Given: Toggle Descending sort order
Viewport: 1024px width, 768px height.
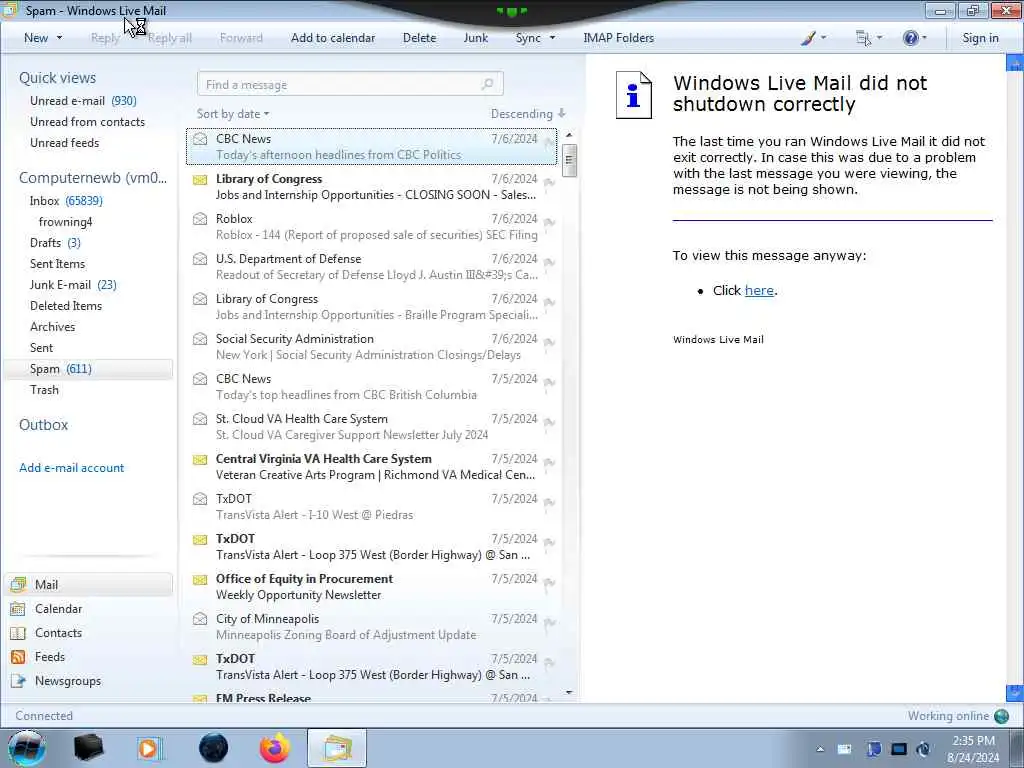Looking at the screenshot, I should coord(528,114).
